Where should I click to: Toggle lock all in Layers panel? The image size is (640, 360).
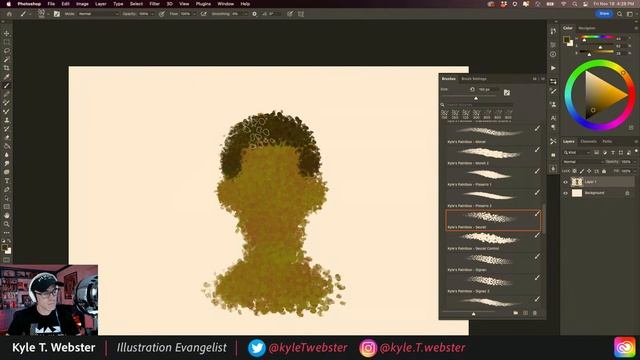pos(604,171)
